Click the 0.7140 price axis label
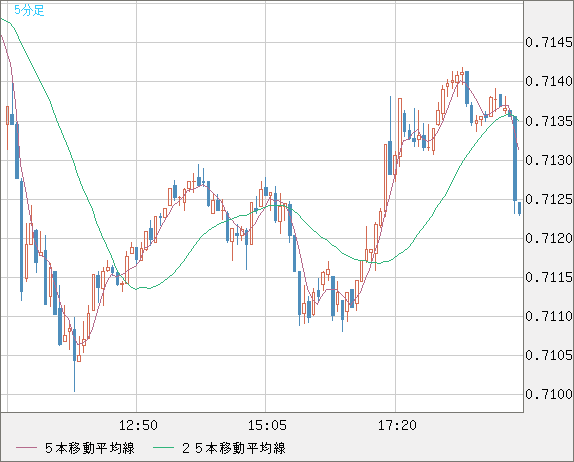Screen dimensions: 574x462 pos(549,81)
